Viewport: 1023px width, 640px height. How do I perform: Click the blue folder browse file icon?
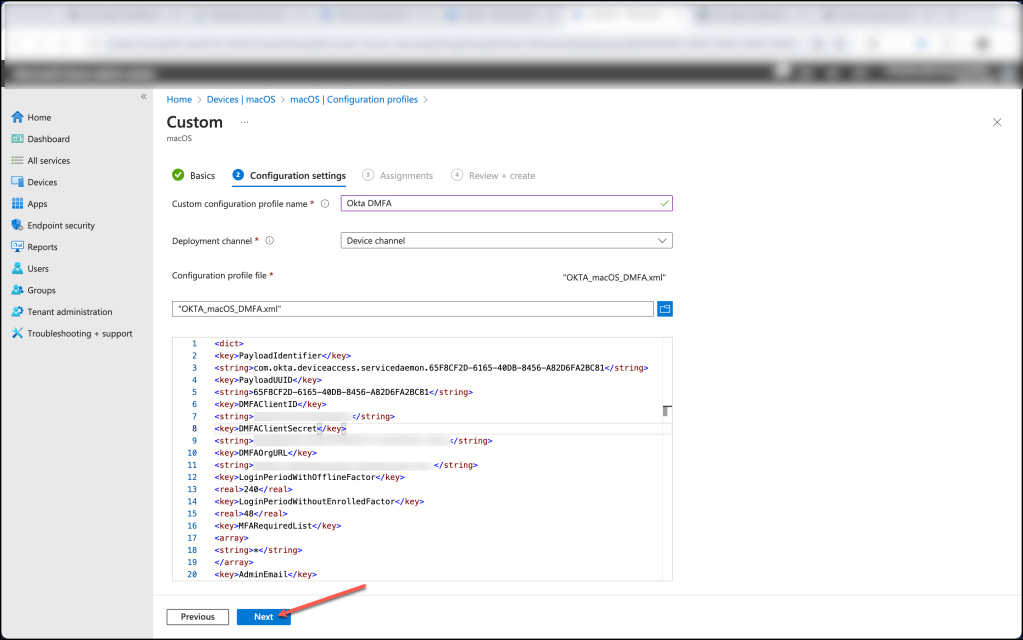[x=665, y=309]
